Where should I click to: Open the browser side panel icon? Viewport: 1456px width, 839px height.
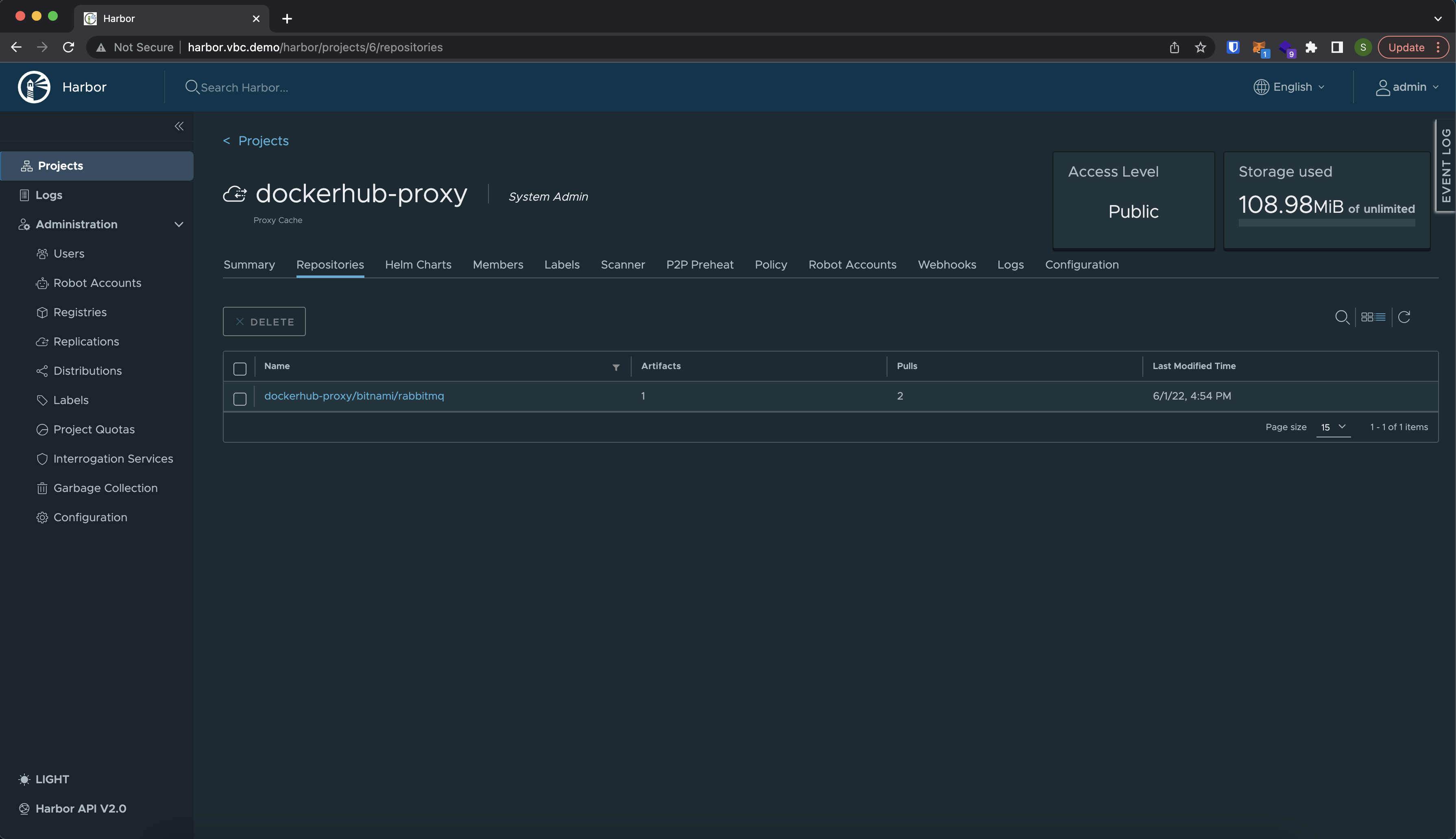click(1337, 47)
